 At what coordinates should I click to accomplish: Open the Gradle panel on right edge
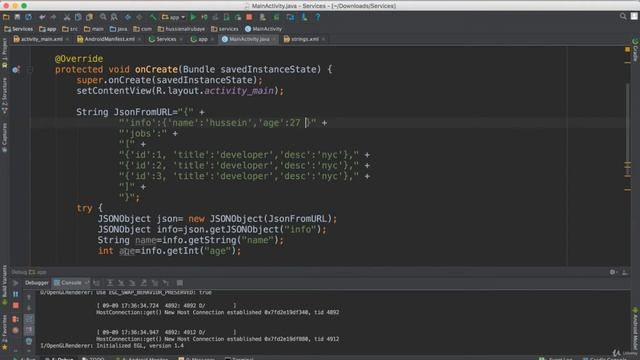pyautogui.click(x=635, y=49)
